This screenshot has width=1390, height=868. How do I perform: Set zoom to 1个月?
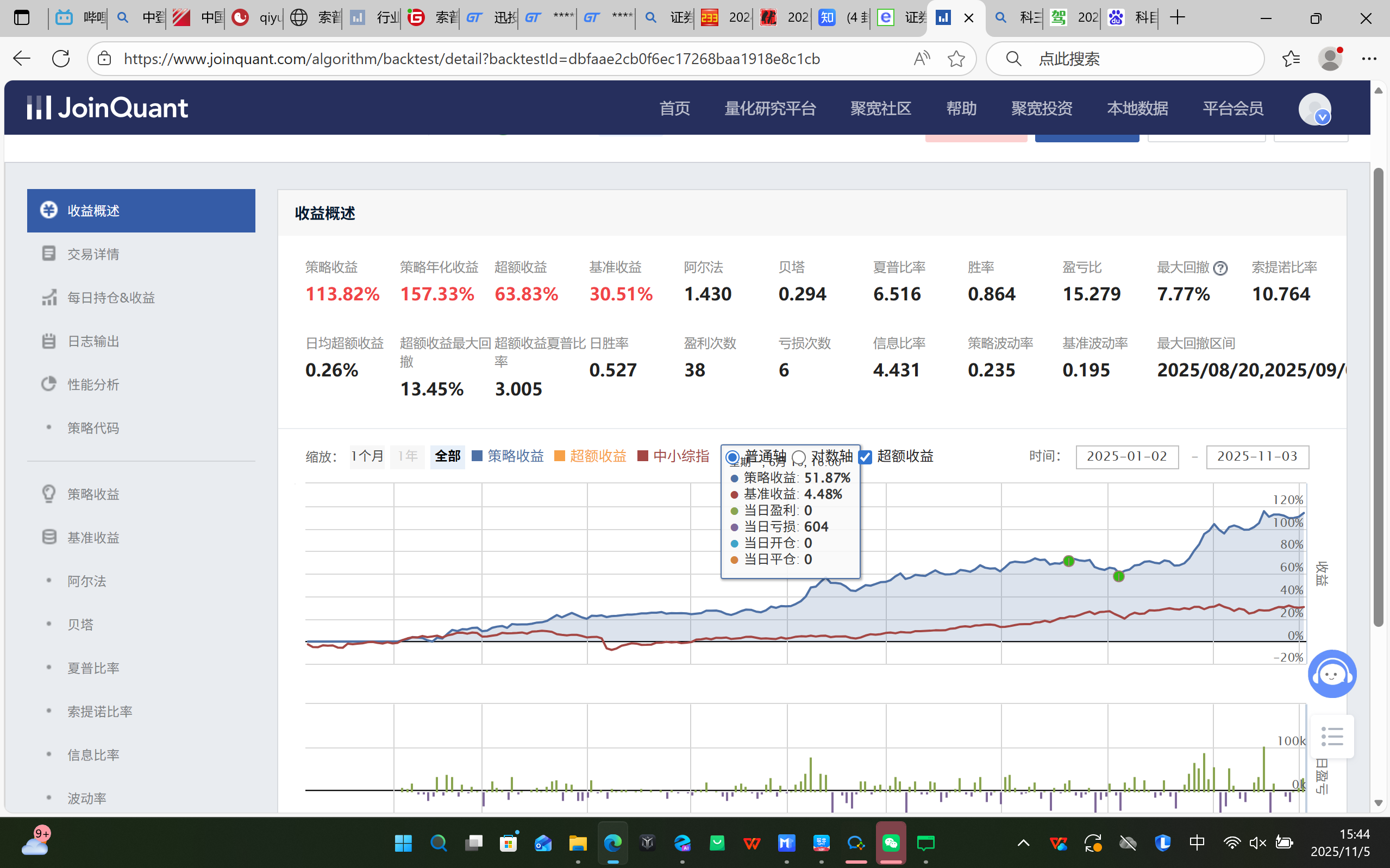pos(367,456)
